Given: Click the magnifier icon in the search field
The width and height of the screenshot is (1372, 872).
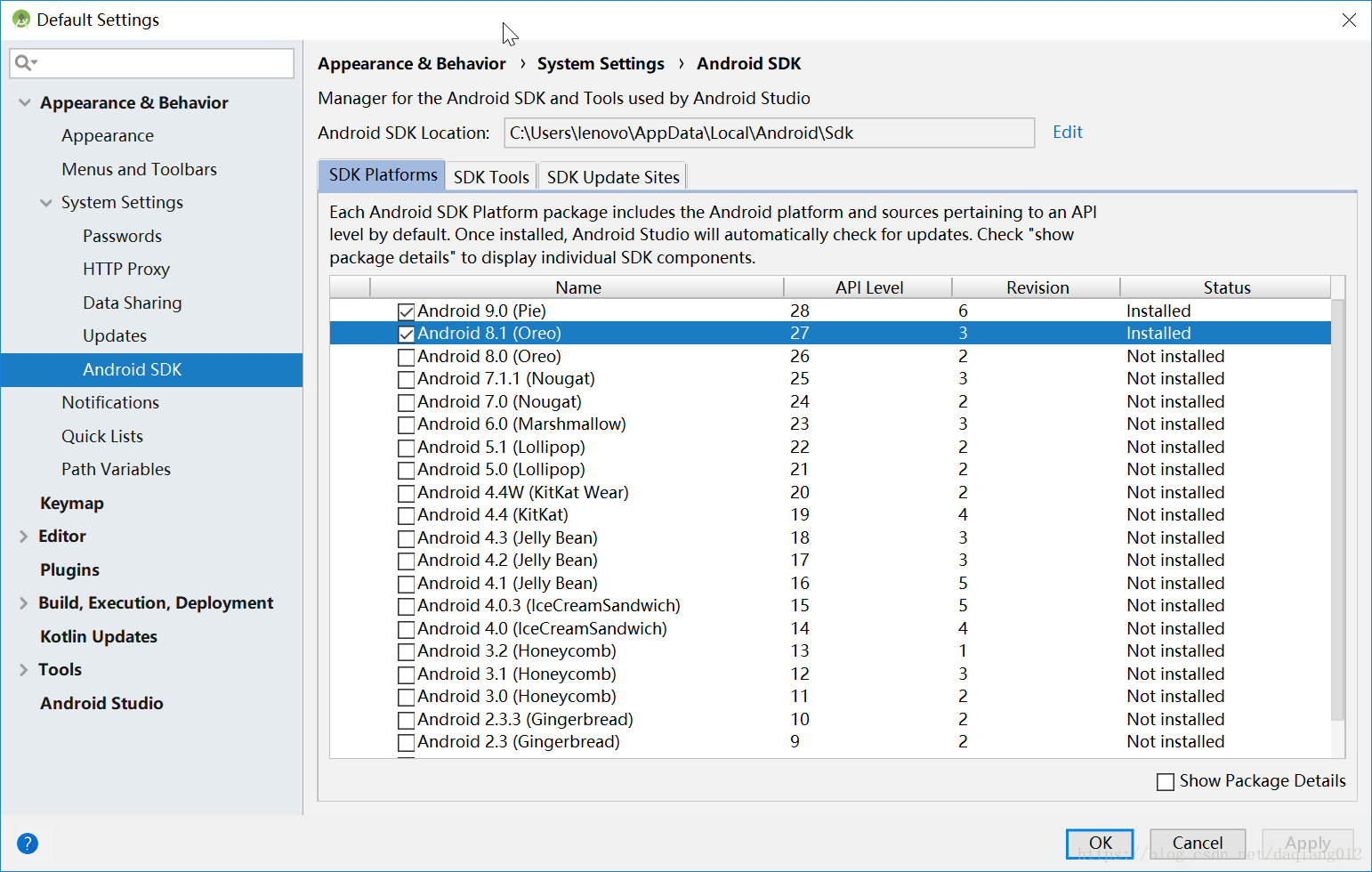Looking at the screenshot, I should [x=25, y=63].
